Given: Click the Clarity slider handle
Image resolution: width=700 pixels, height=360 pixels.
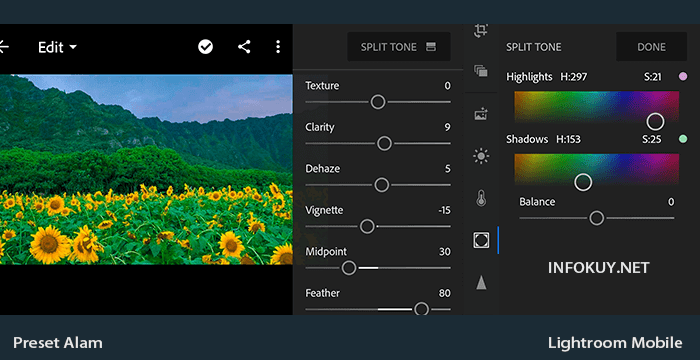Looking at the screenshot, I should [x=384, y=143].
